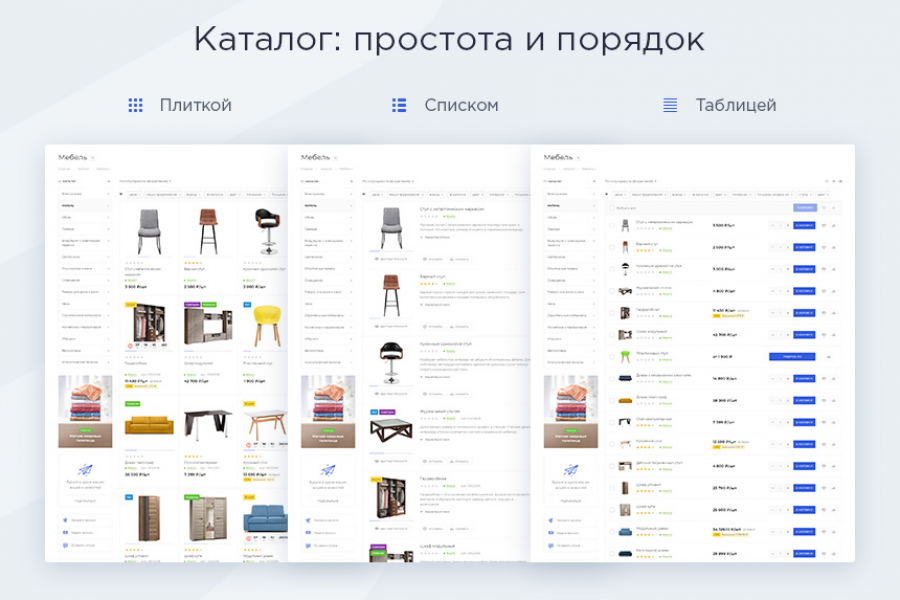The height and width of the screenshot is (600, 900).
Task: Click heart icon in black swivel chair row
Action: [x=824, y=269]
